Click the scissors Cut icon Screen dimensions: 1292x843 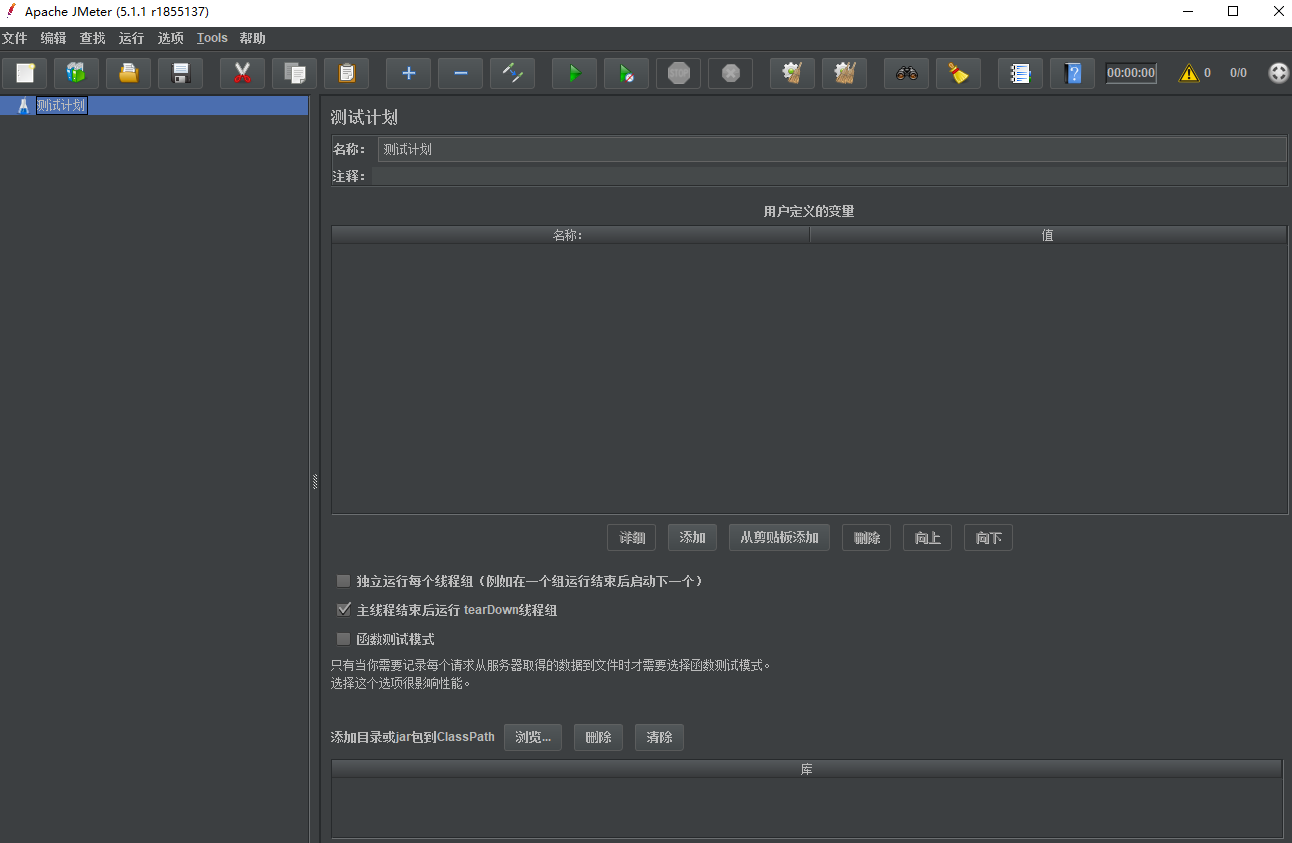[x=242, y=73]
